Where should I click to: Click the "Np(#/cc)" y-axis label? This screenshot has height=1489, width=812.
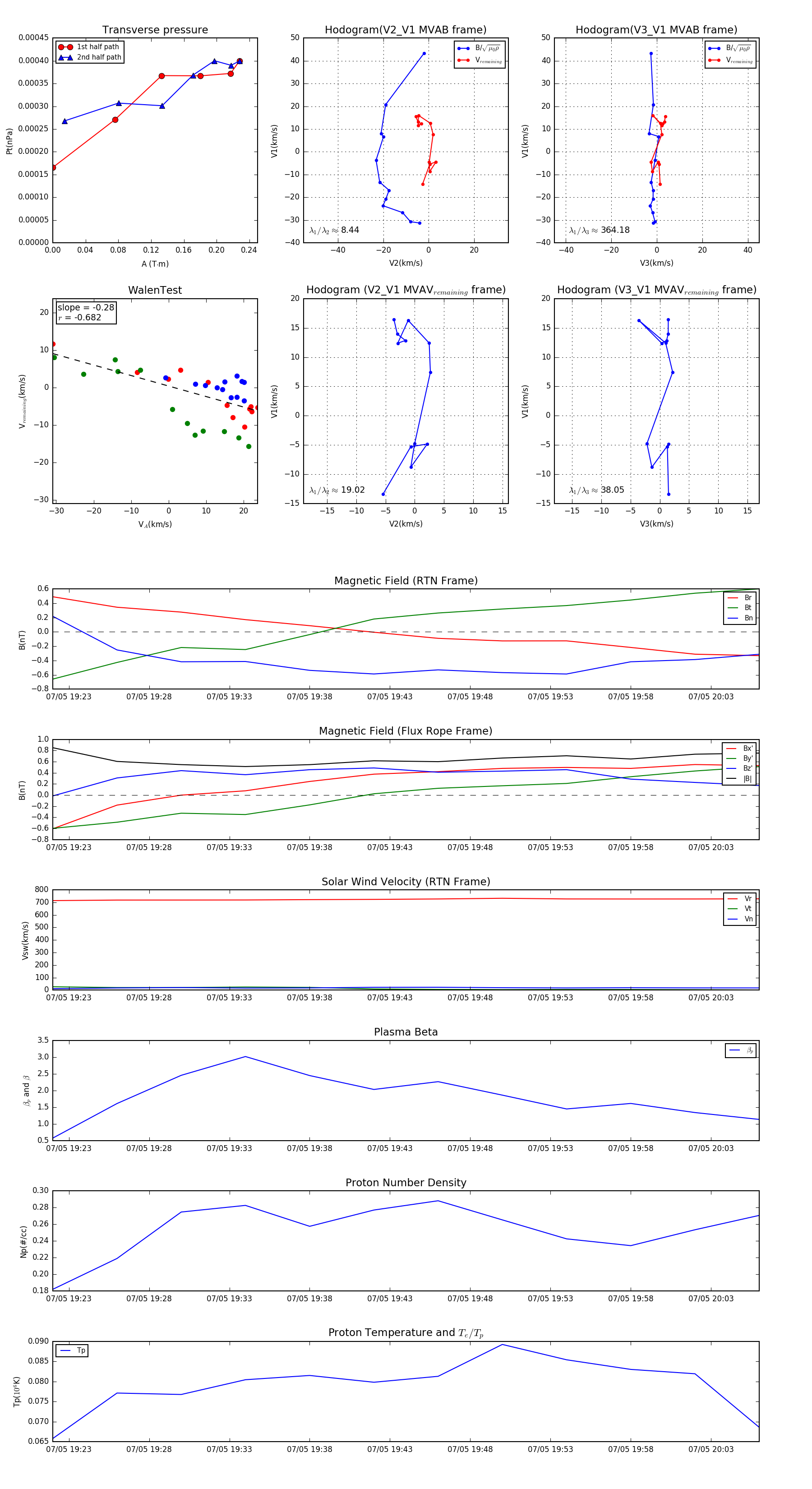23,1242
